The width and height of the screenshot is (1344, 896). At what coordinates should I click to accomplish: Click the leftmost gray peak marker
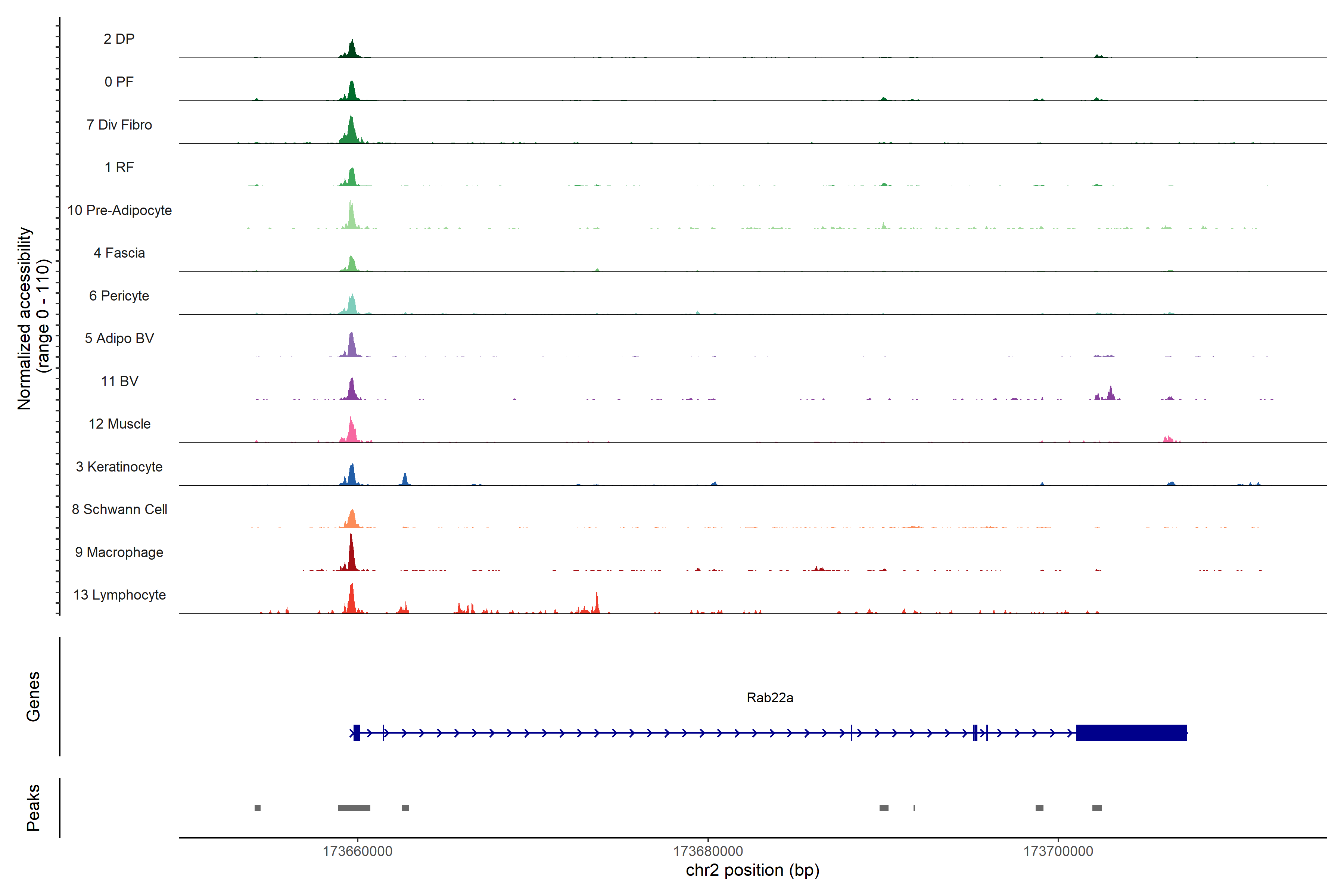click(257, 808)
